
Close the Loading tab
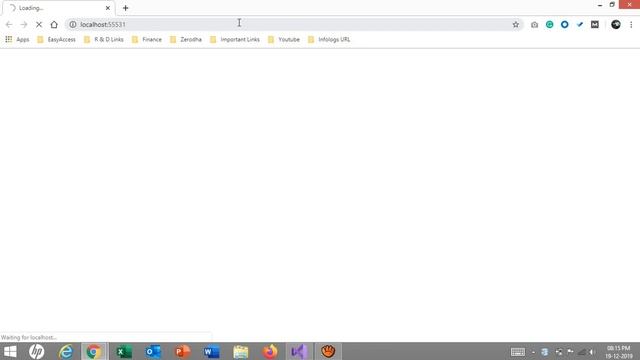[x=108, y=8]
